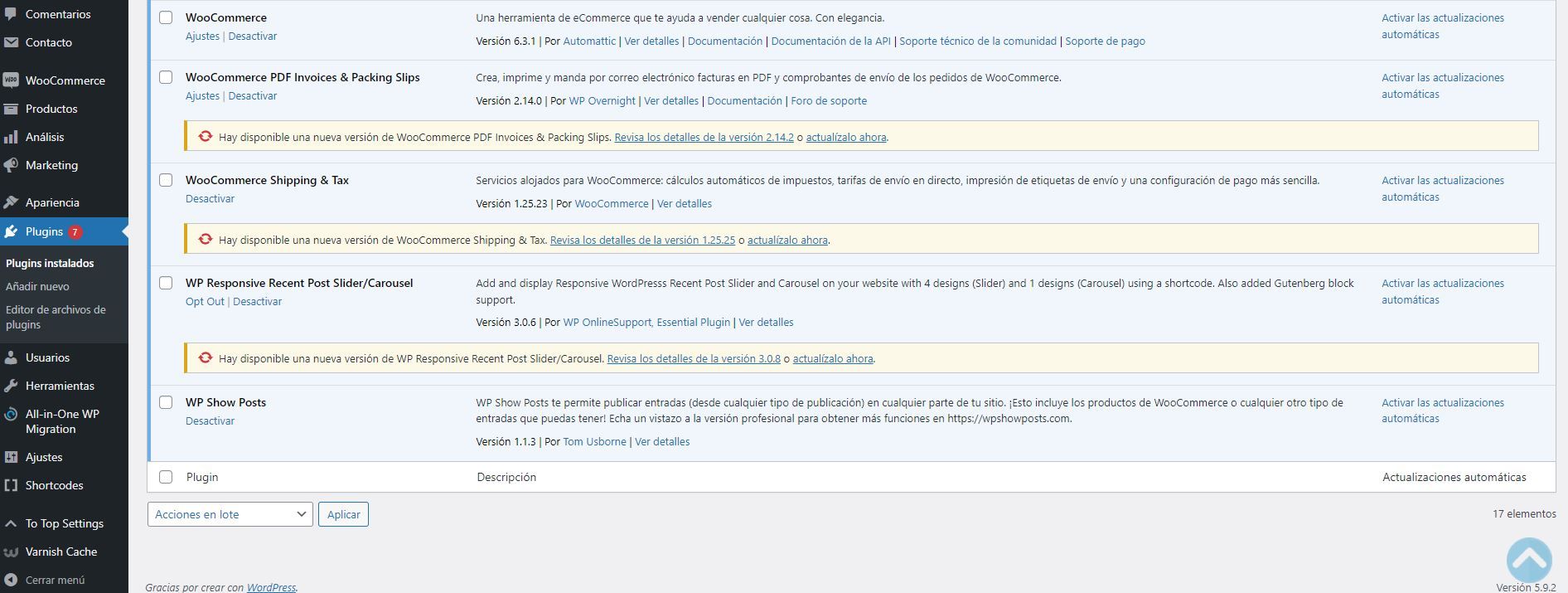Check WP Responsive Recent Post Slider checkbox
This screenshot has width=1568, height=593.
[166, 283]
